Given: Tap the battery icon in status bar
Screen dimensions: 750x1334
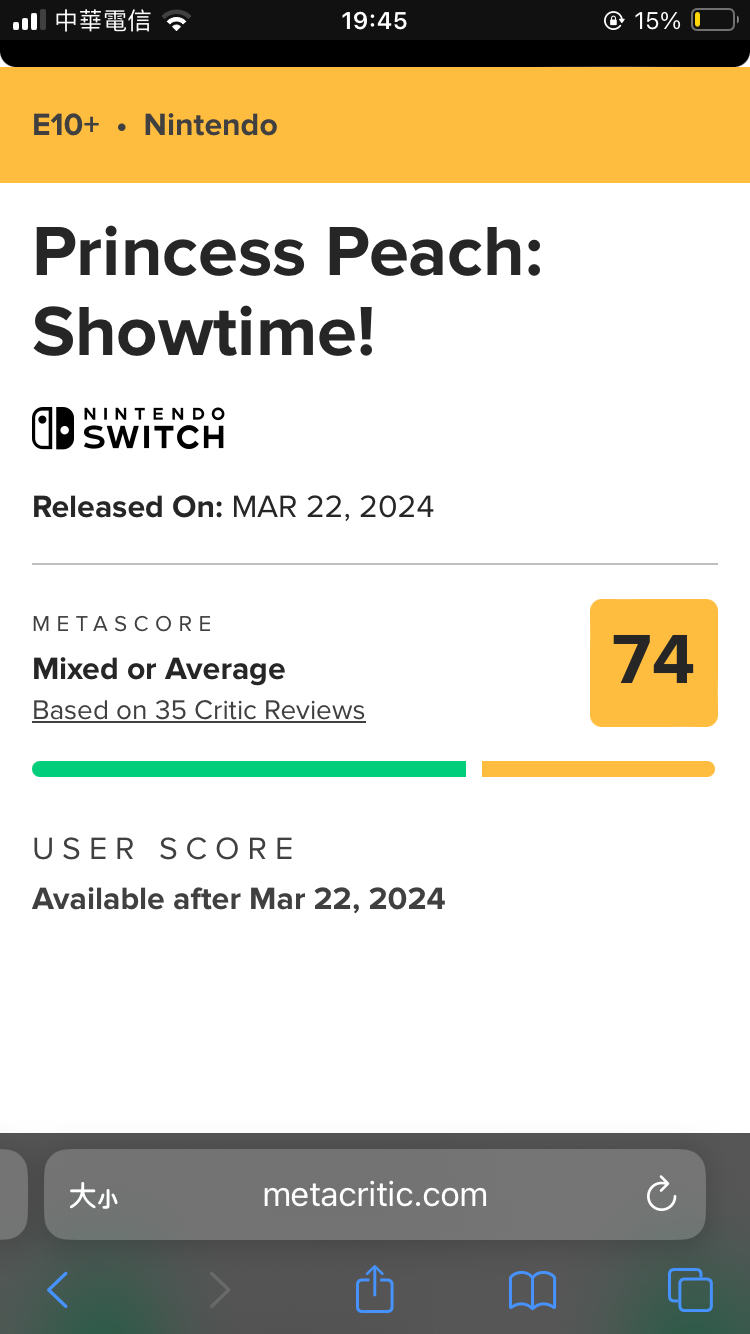Looking at the screenshot, I should pyautogui.click(x=713, y=20).
